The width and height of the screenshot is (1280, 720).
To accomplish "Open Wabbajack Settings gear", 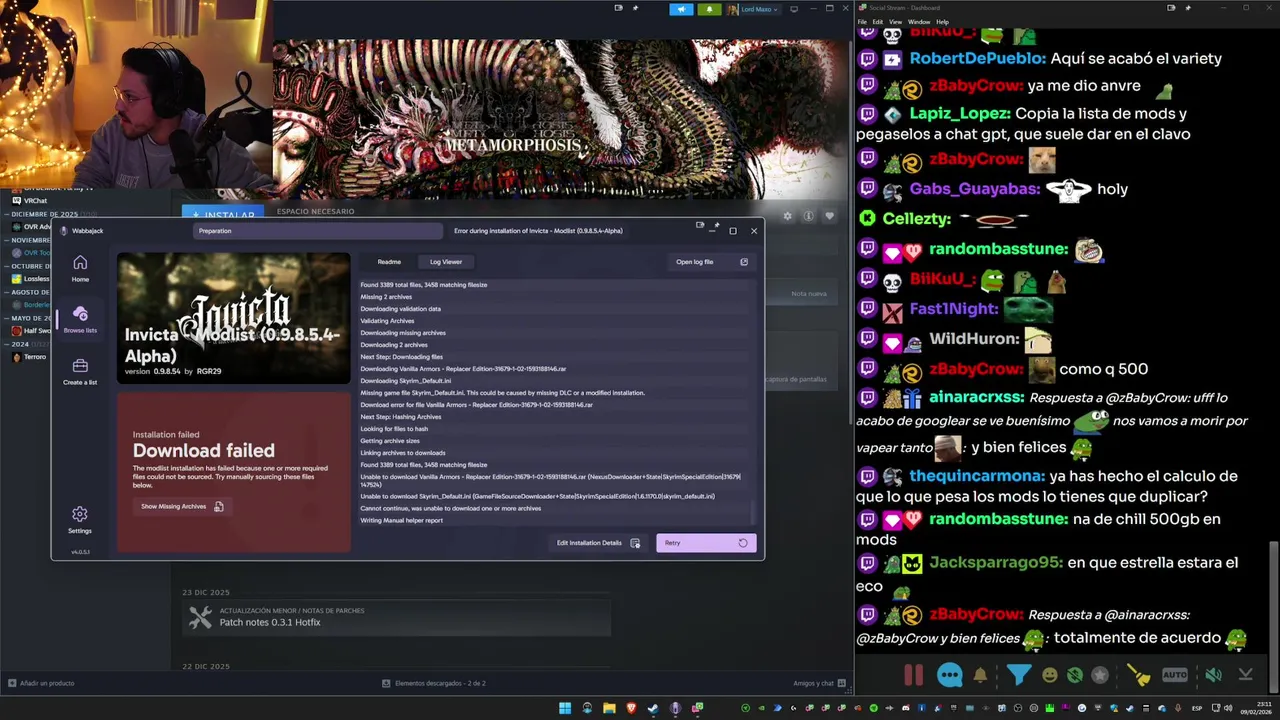I will [x=80, y=519].
